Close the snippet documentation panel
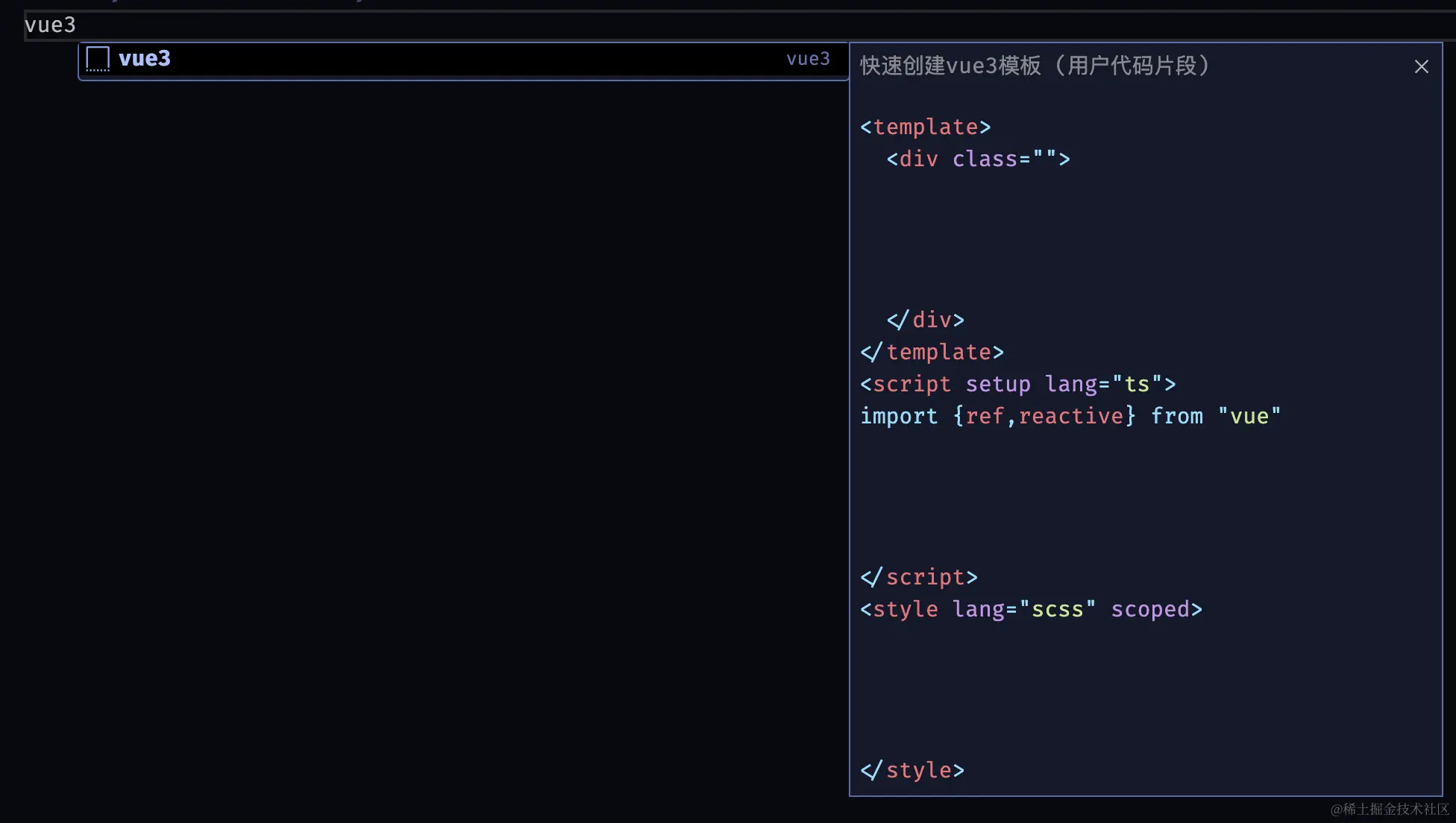Viewport: 1456px width, 823px height. click(x=1421, y=66)
